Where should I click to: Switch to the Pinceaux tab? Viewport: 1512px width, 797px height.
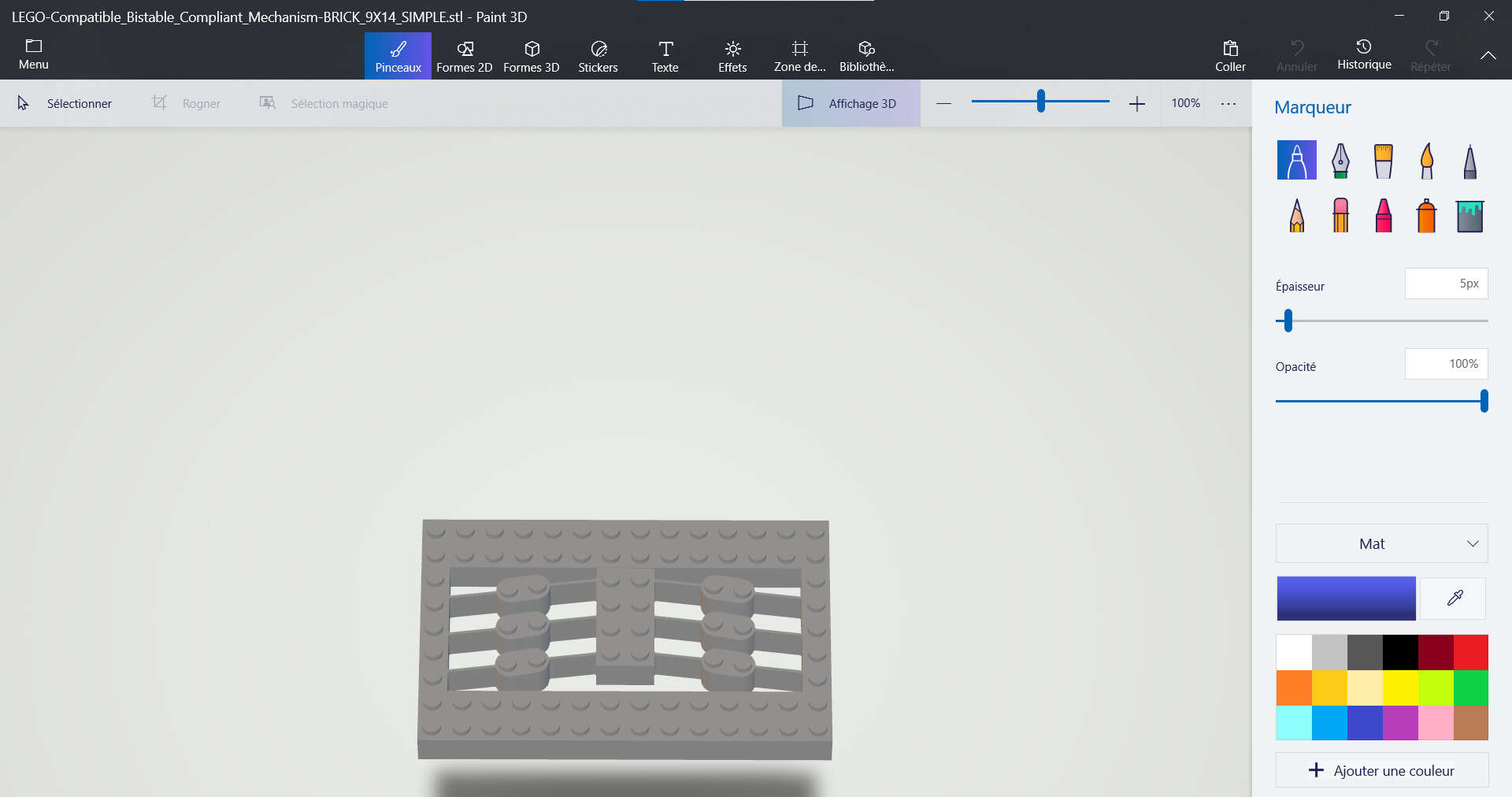tap(398, 56)
